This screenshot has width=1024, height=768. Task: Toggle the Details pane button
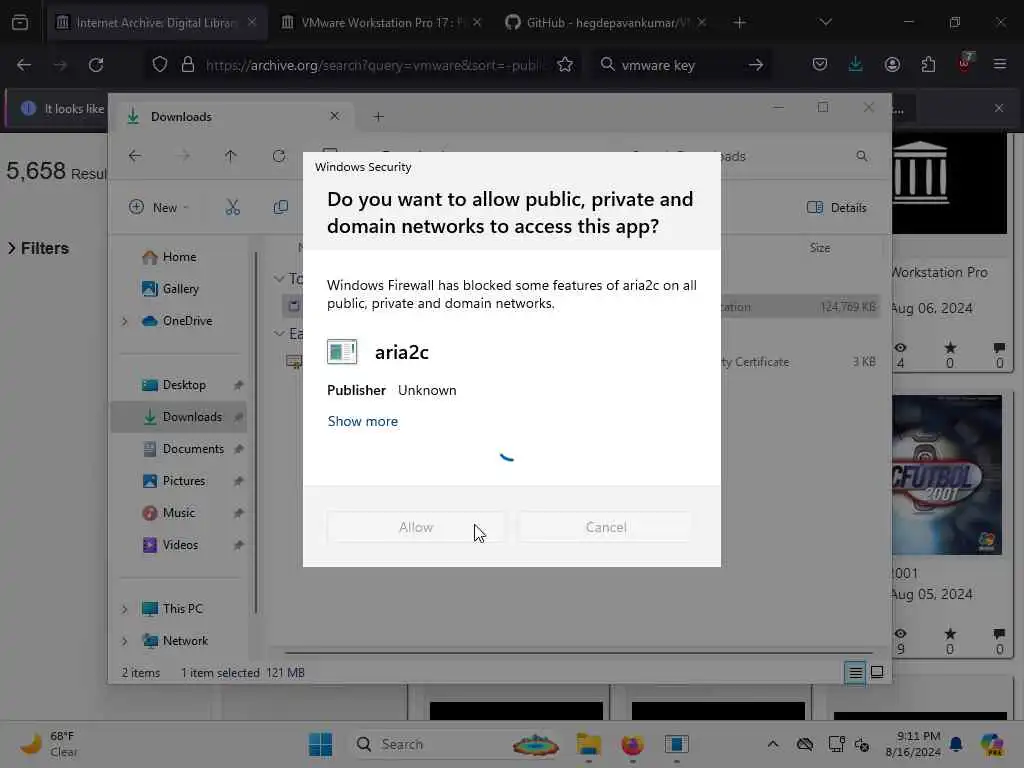[x=837, y=208]
